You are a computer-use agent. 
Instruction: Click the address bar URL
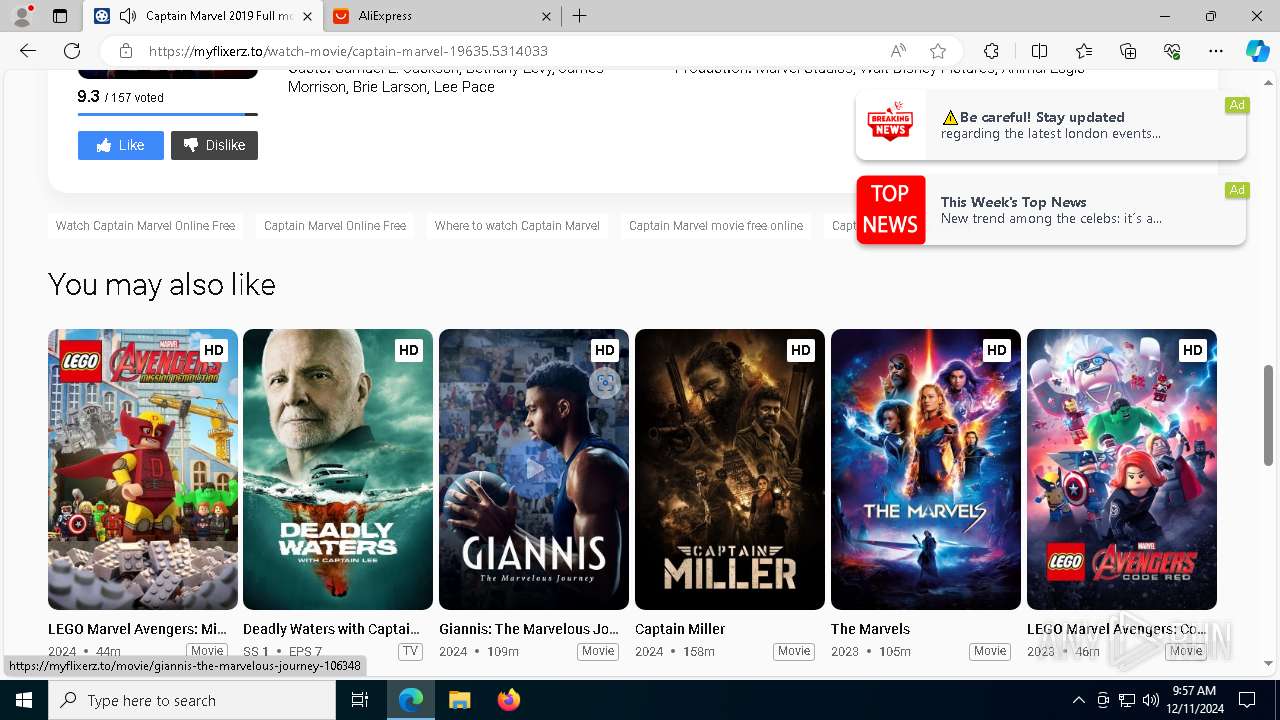(348, 51)
